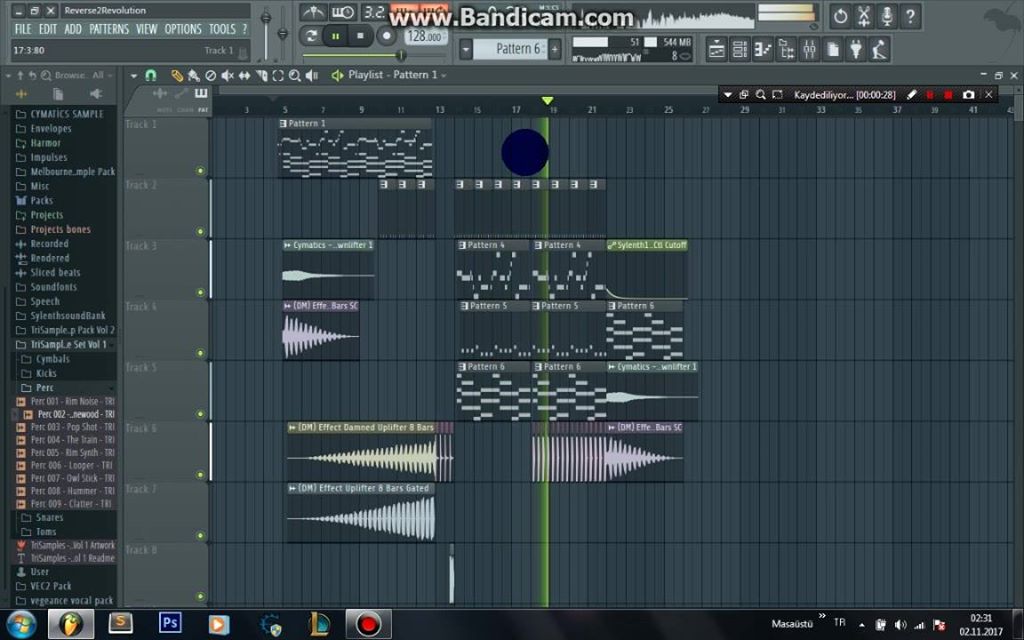Toggle pattern/song loop mode button
Image resolution: width=1024 pixels, height=640 pixels.
(312, 36)
